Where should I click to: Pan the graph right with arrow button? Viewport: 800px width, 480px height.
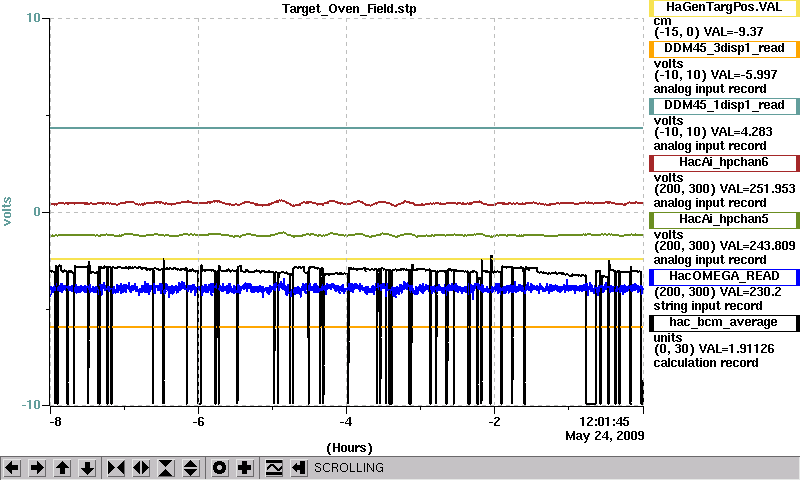[x=37, y=468]
